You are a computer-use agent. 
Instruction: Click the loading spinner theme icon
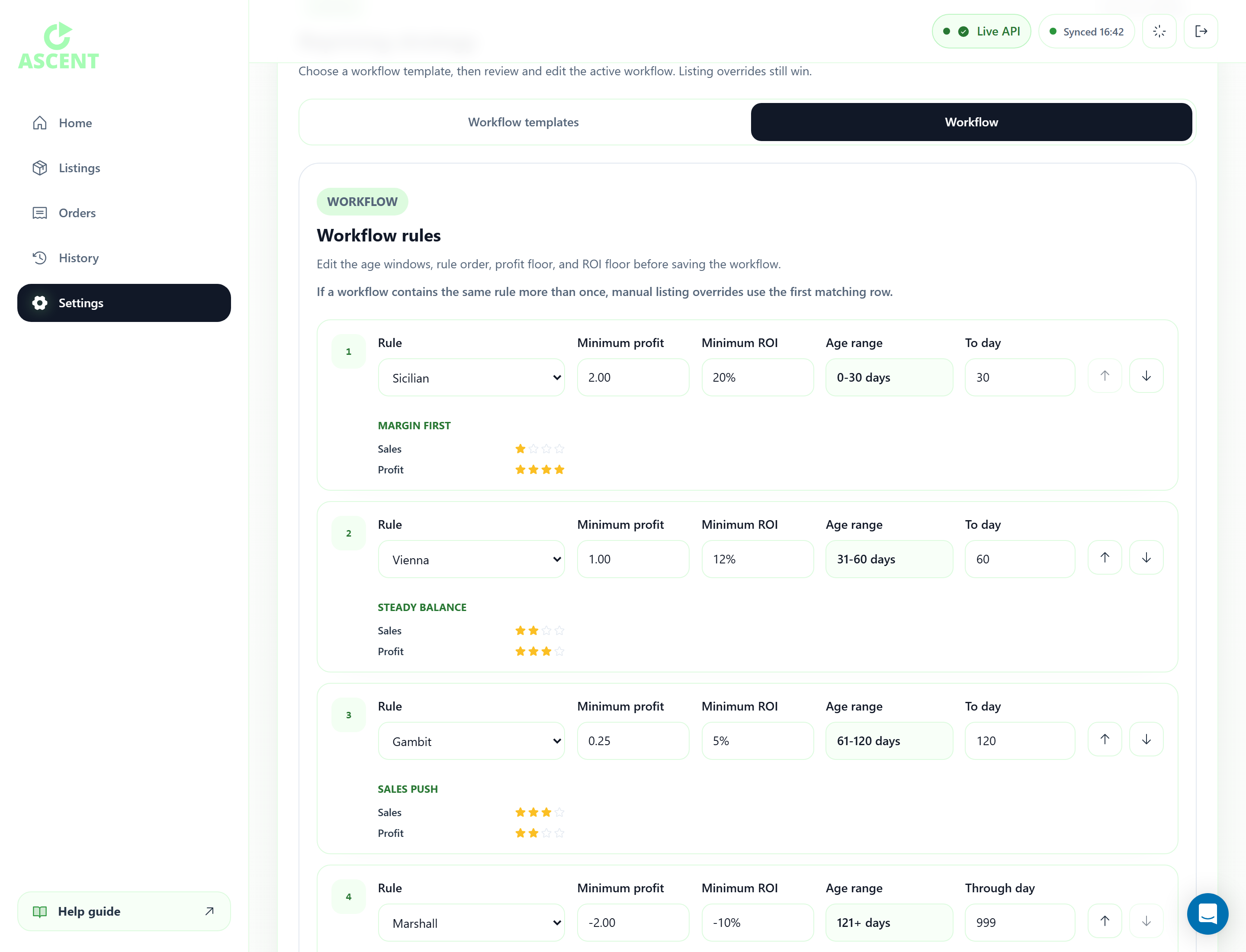(x=1159, y=31)
